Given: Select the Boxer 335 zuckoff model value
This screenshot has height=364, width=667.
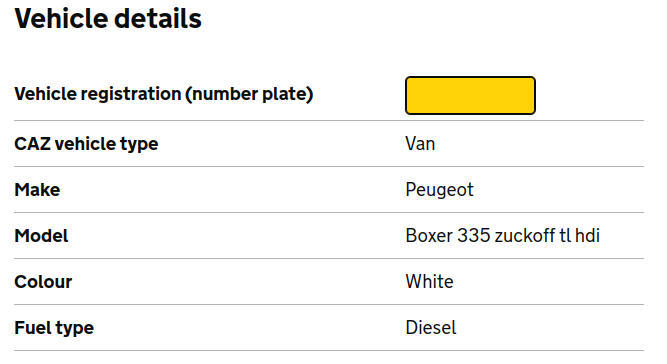Looking at the screenshot, I should 502,236.
